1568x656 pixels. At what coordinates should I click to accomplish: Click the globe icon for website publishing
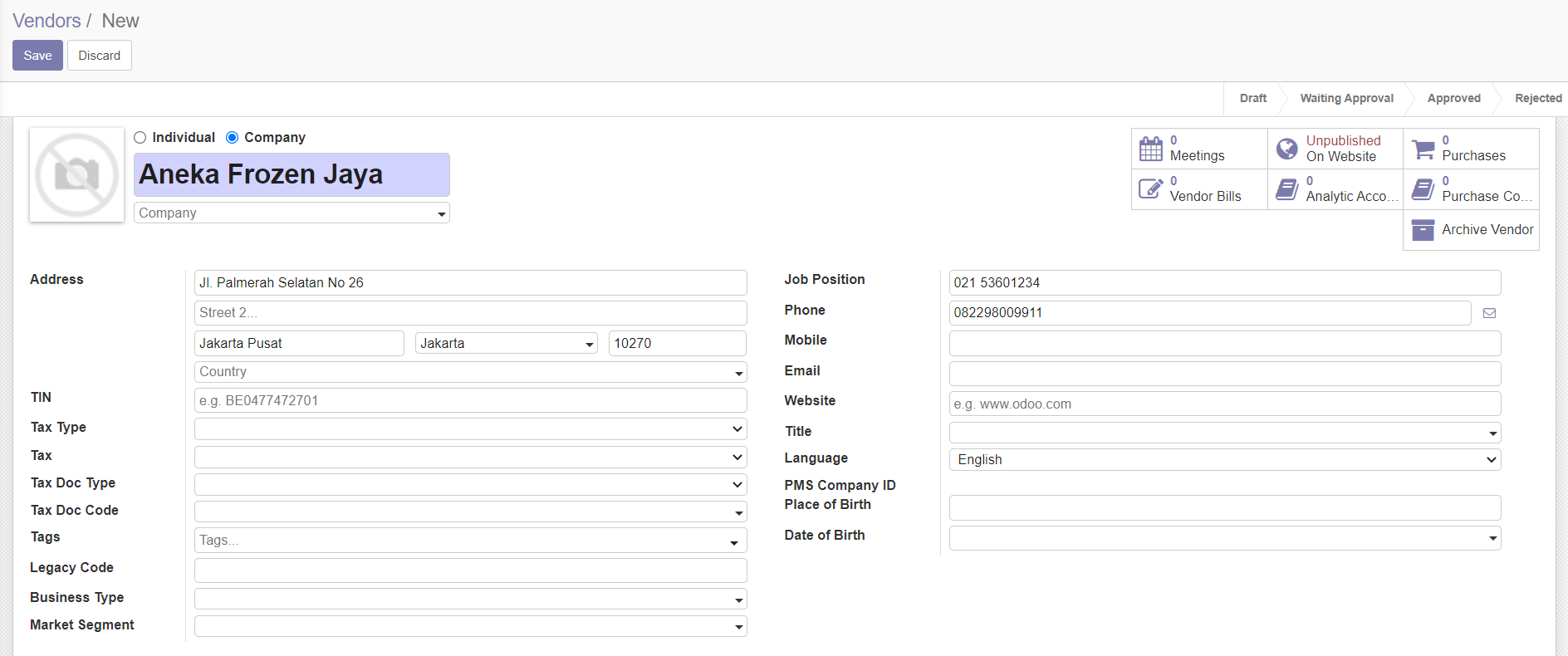click(1286, 149)
